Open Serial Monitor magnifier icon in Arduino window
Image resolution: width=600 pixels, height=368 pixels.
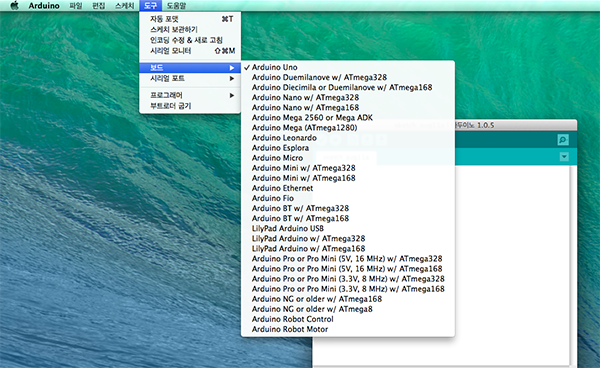click(563, 140)
